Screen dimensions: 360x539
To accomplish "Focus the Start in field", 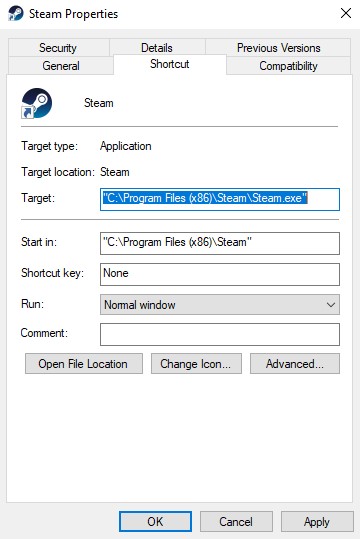I will (x=220, y=243).
